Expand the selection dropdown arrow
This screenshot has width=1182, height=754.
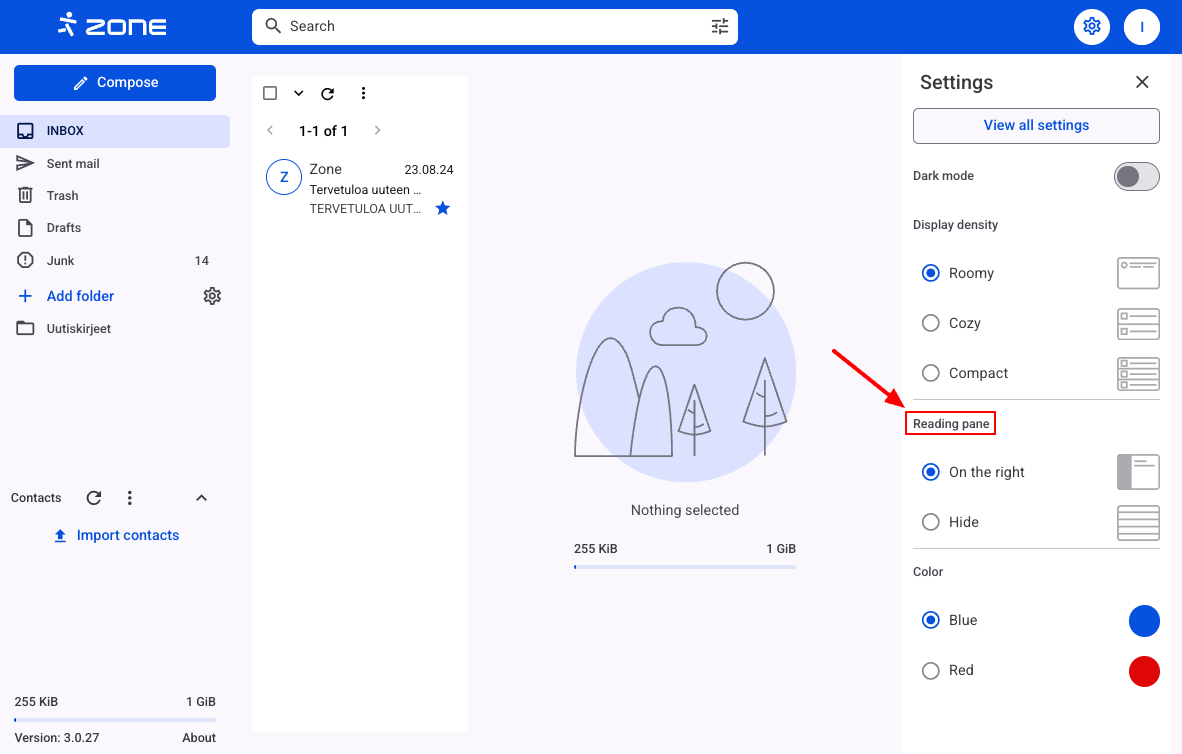click(x=298, y=94)
